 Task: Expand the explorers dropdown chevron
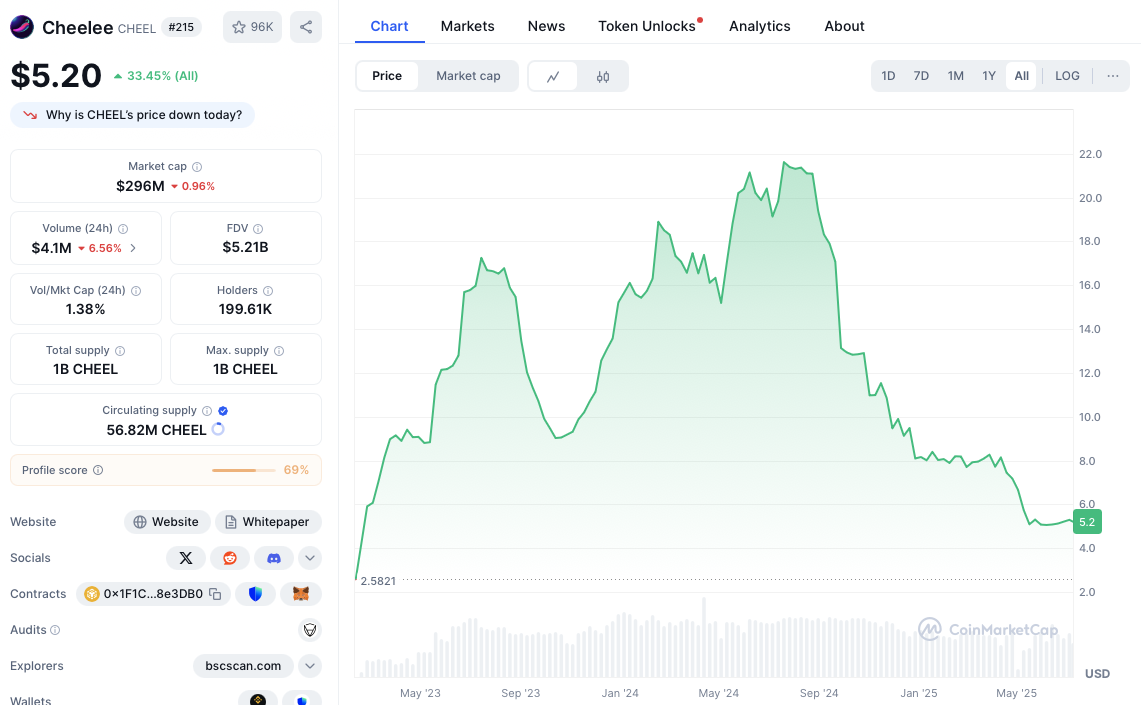(310, 666)
